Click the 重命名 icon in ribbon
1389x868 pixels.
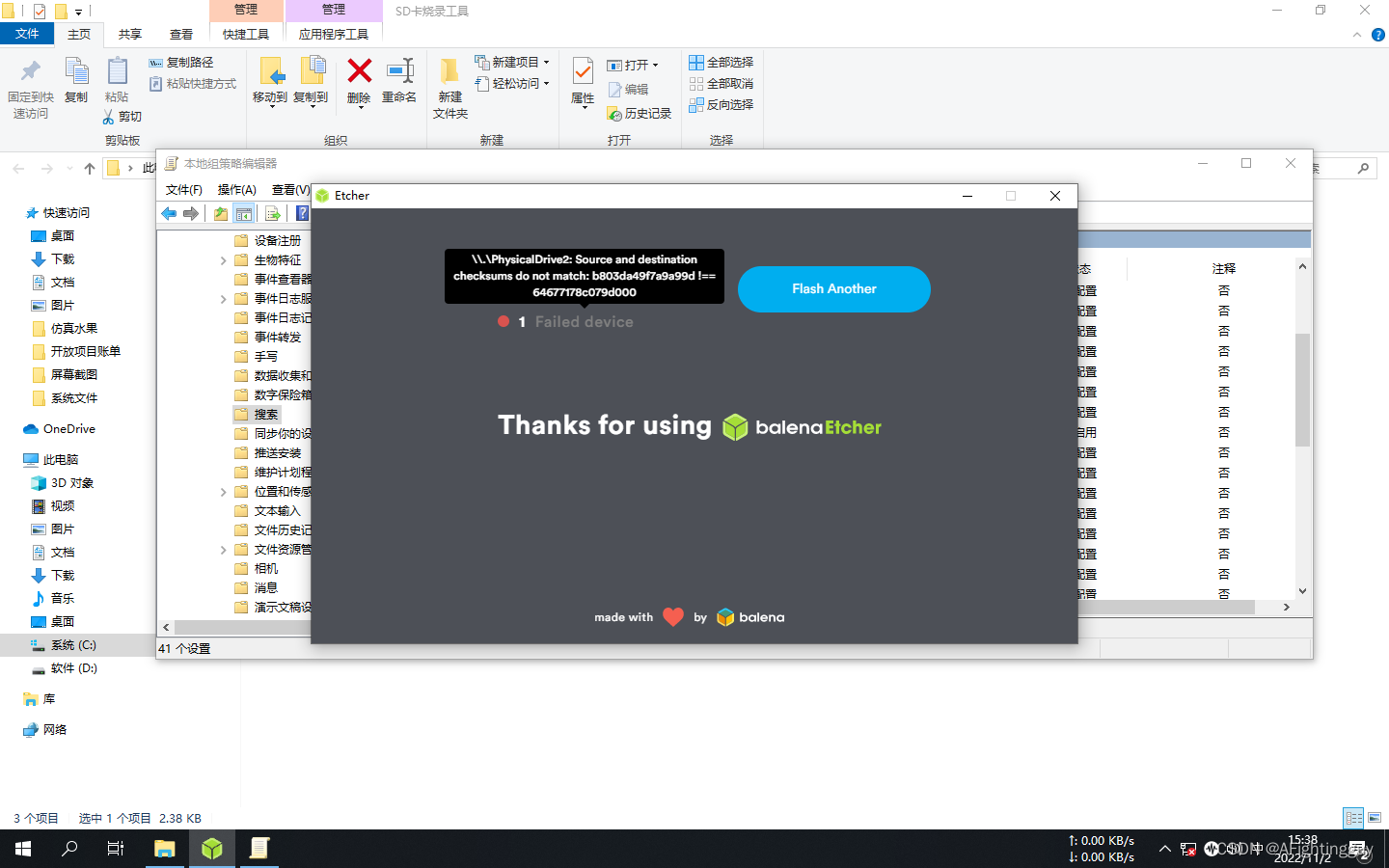(399, 71)
